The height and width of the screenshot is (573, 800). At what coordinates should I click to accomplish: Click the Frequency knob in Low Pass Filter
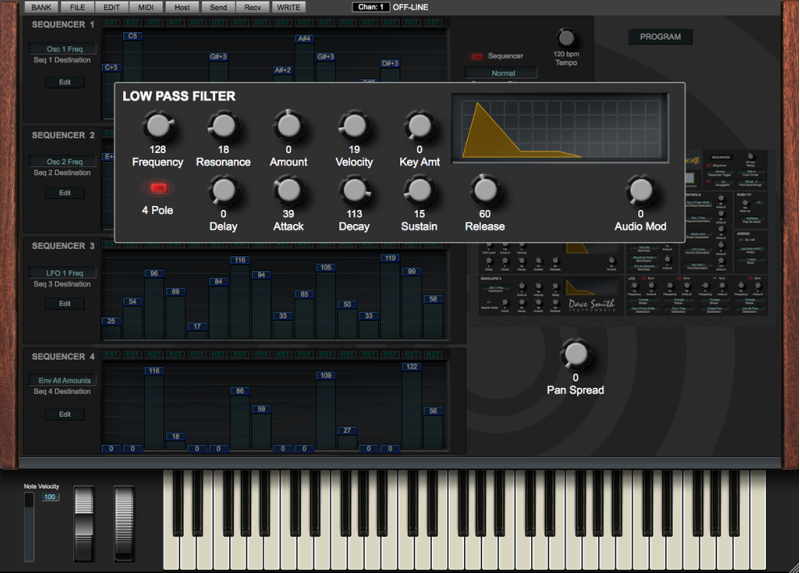click(157, 125)
